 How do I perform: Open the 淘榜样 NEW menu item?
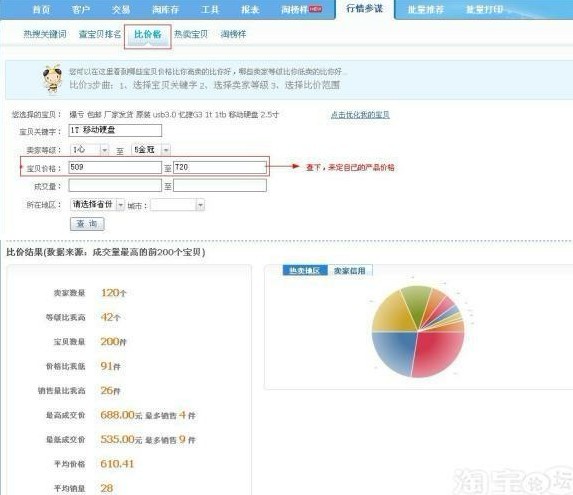click(301, 9)
